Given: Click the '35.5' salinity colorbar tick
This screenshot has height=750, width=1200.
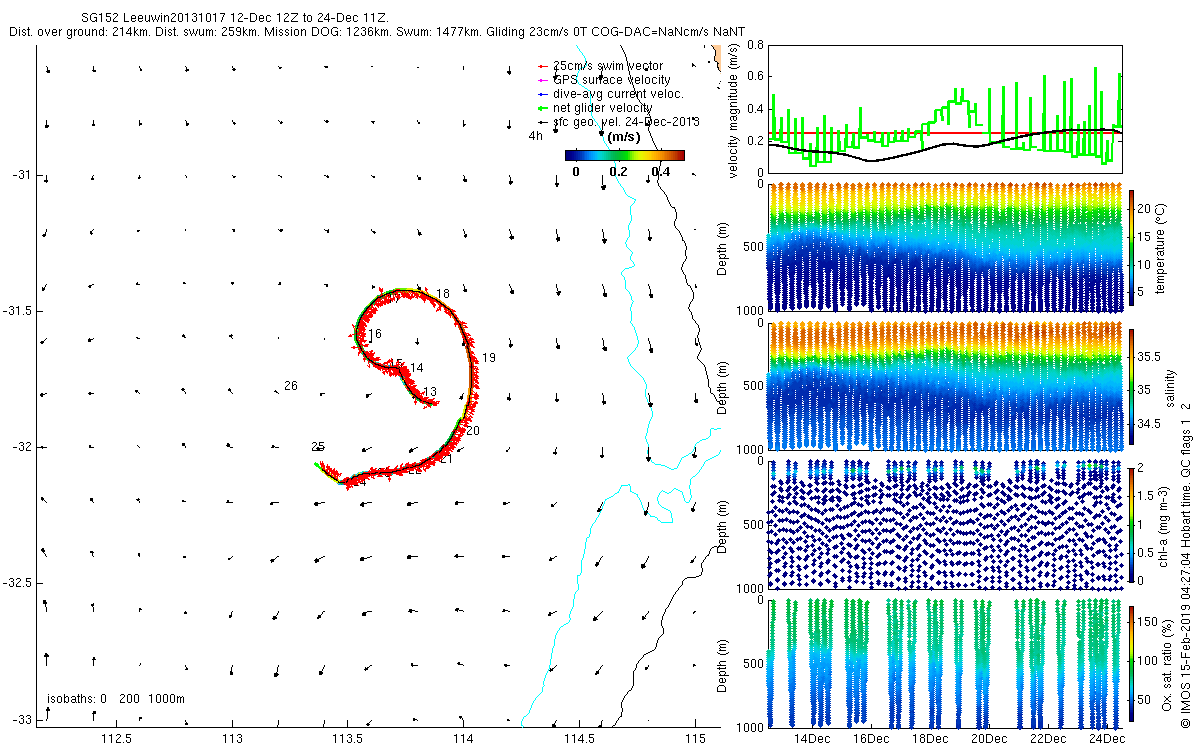Looking at the screenshot, I should [x=1150, y=356].
